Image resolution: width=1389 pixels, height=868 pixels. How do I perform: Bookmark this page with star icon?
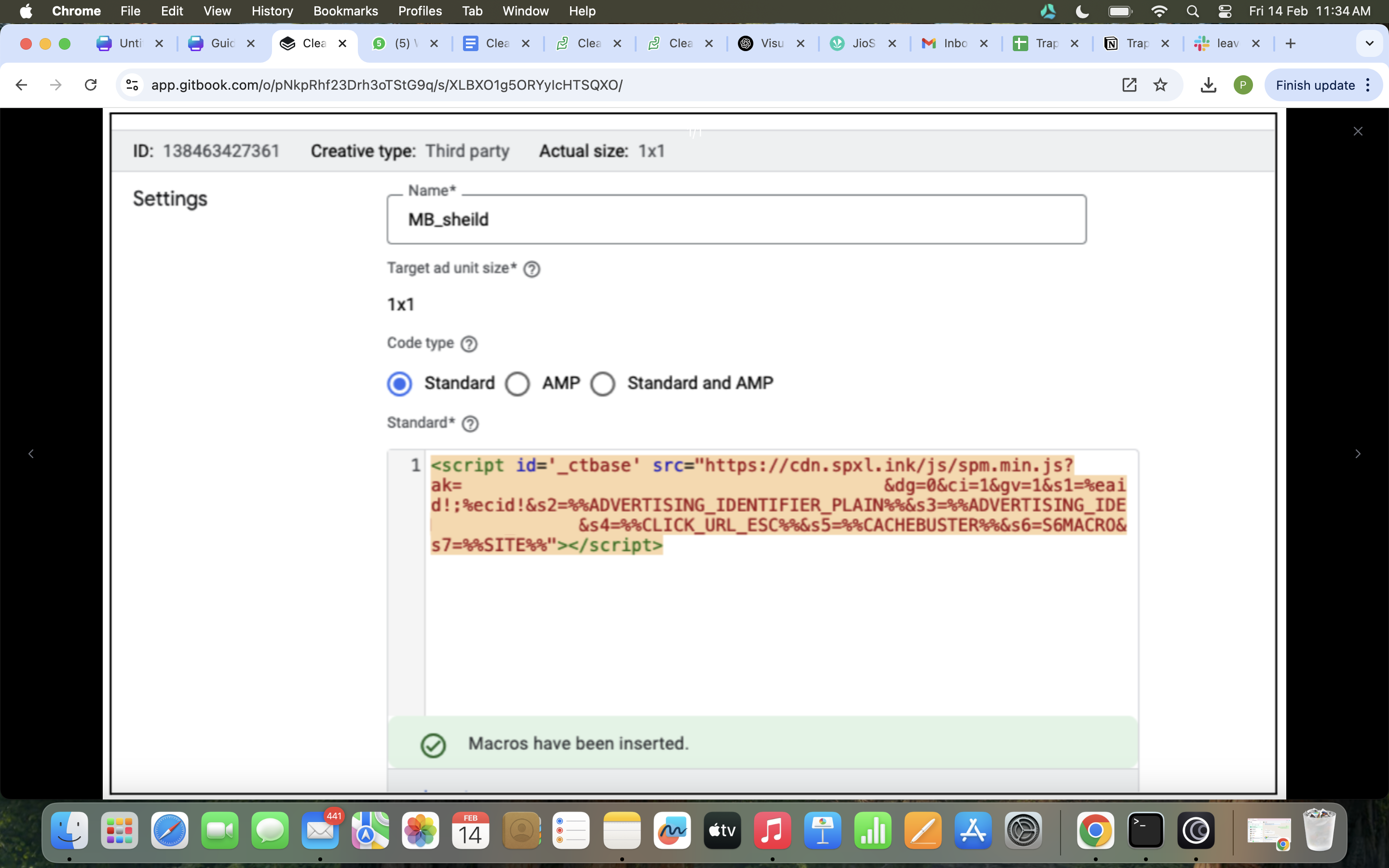pyautogui.click(x=1160, y=85)
